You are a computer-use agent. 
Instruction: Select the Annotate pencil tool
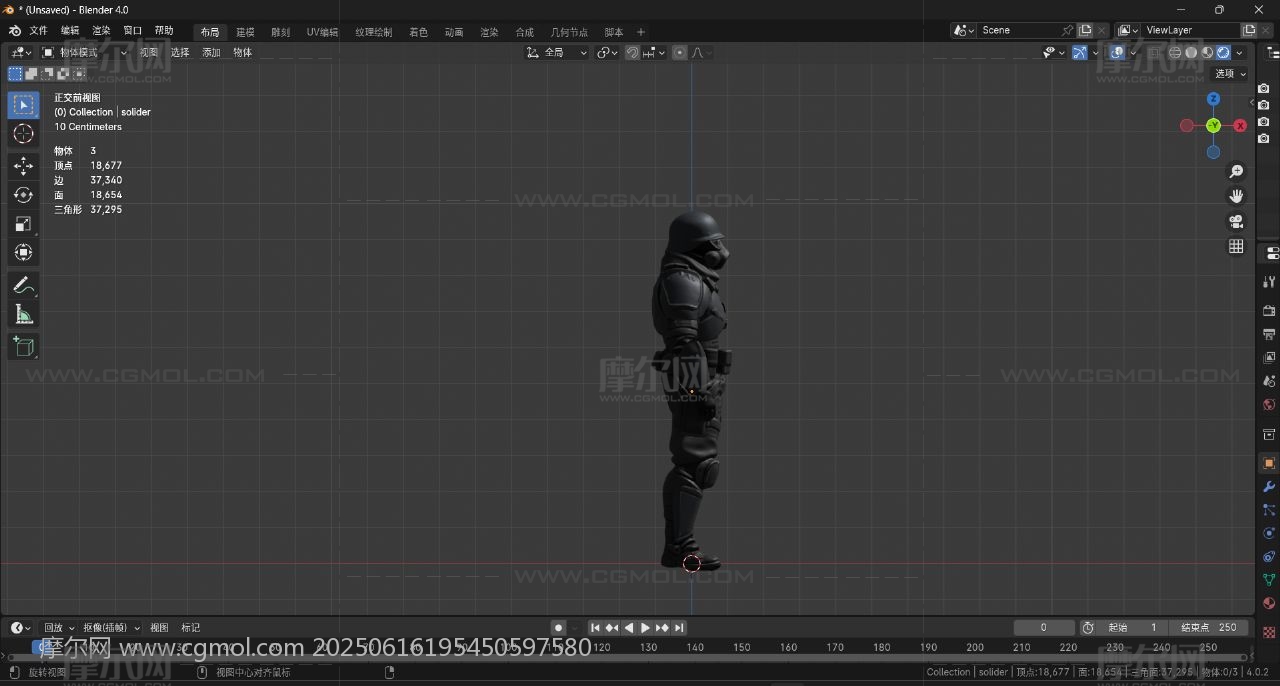click(x=23, y=285)
